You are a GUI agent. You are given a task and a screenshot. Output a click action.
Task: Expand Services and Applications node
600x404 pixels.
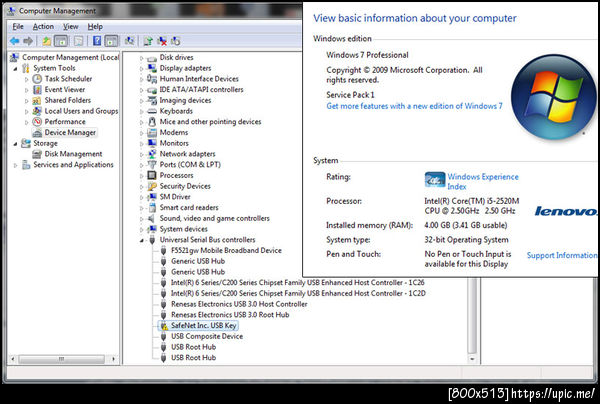pos(16,165)
